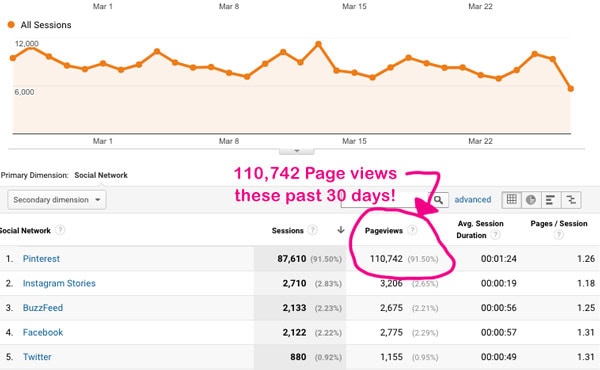Click the 1.26 pages per session value

(586, 259)
